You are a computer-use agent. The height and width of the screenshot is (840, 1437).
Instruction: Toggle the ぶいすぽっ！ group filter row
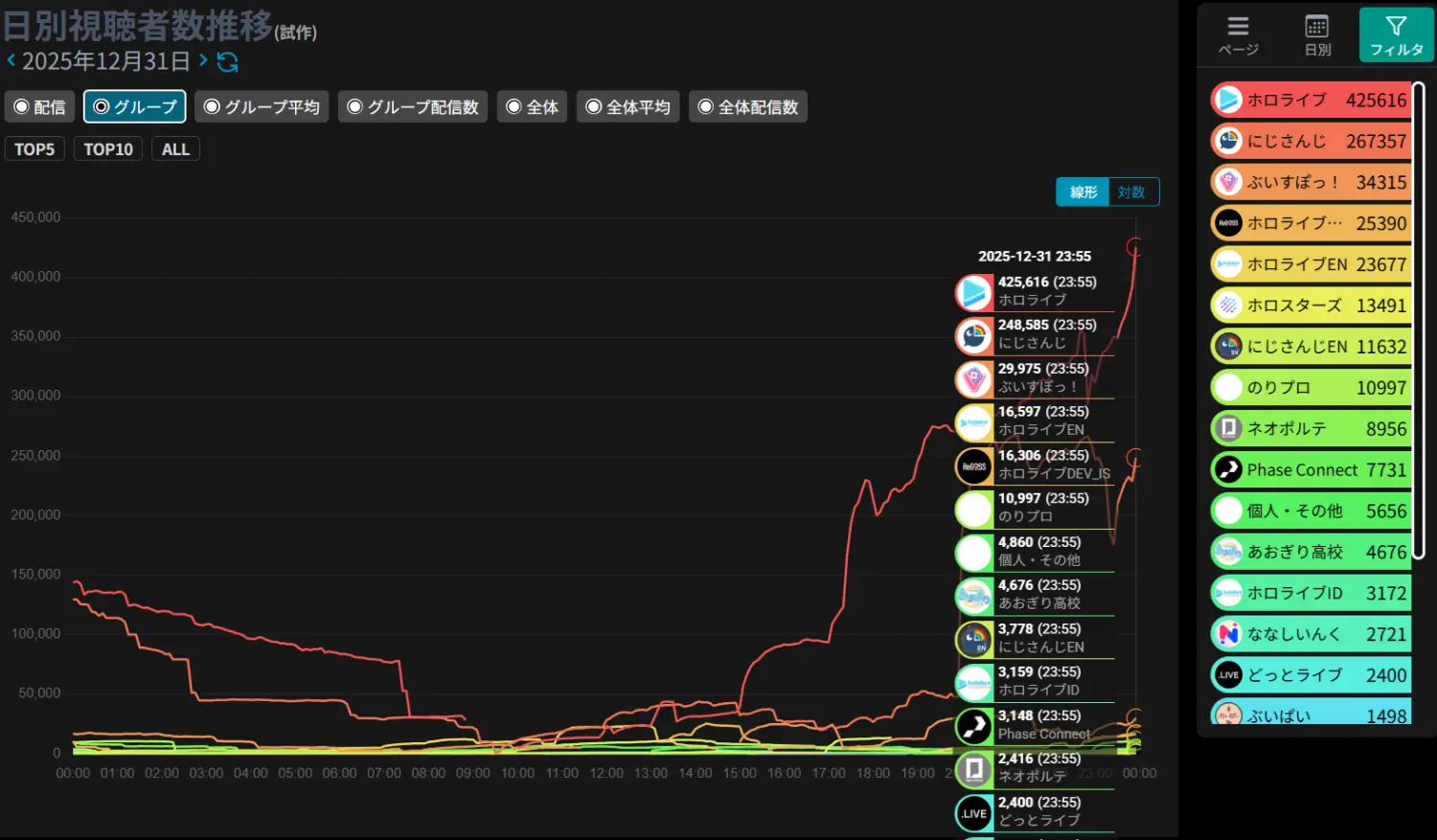point(1311,182)
